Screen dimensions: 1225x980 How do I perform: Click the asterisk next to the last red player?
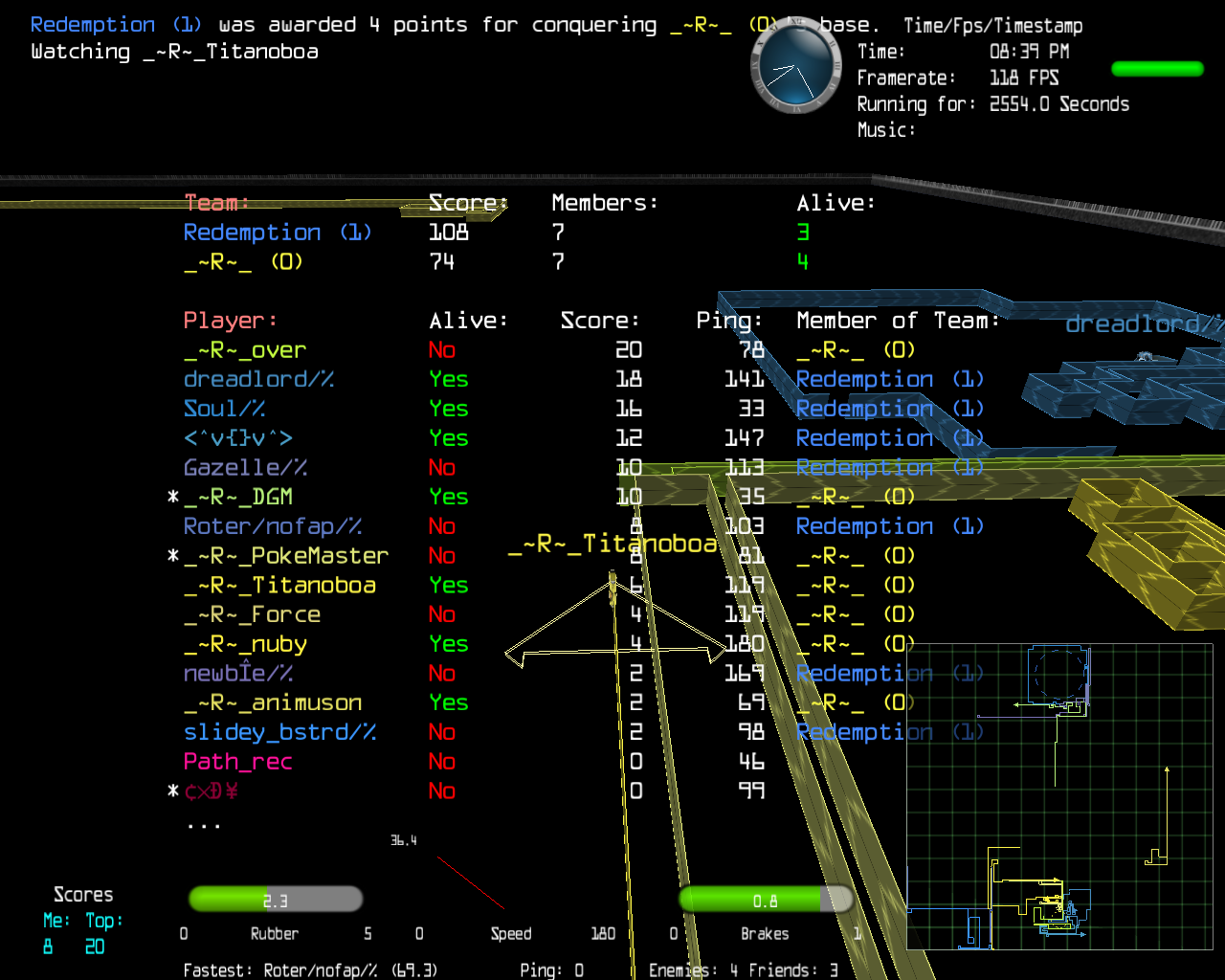pyautogui.click(x=173, y=791)
